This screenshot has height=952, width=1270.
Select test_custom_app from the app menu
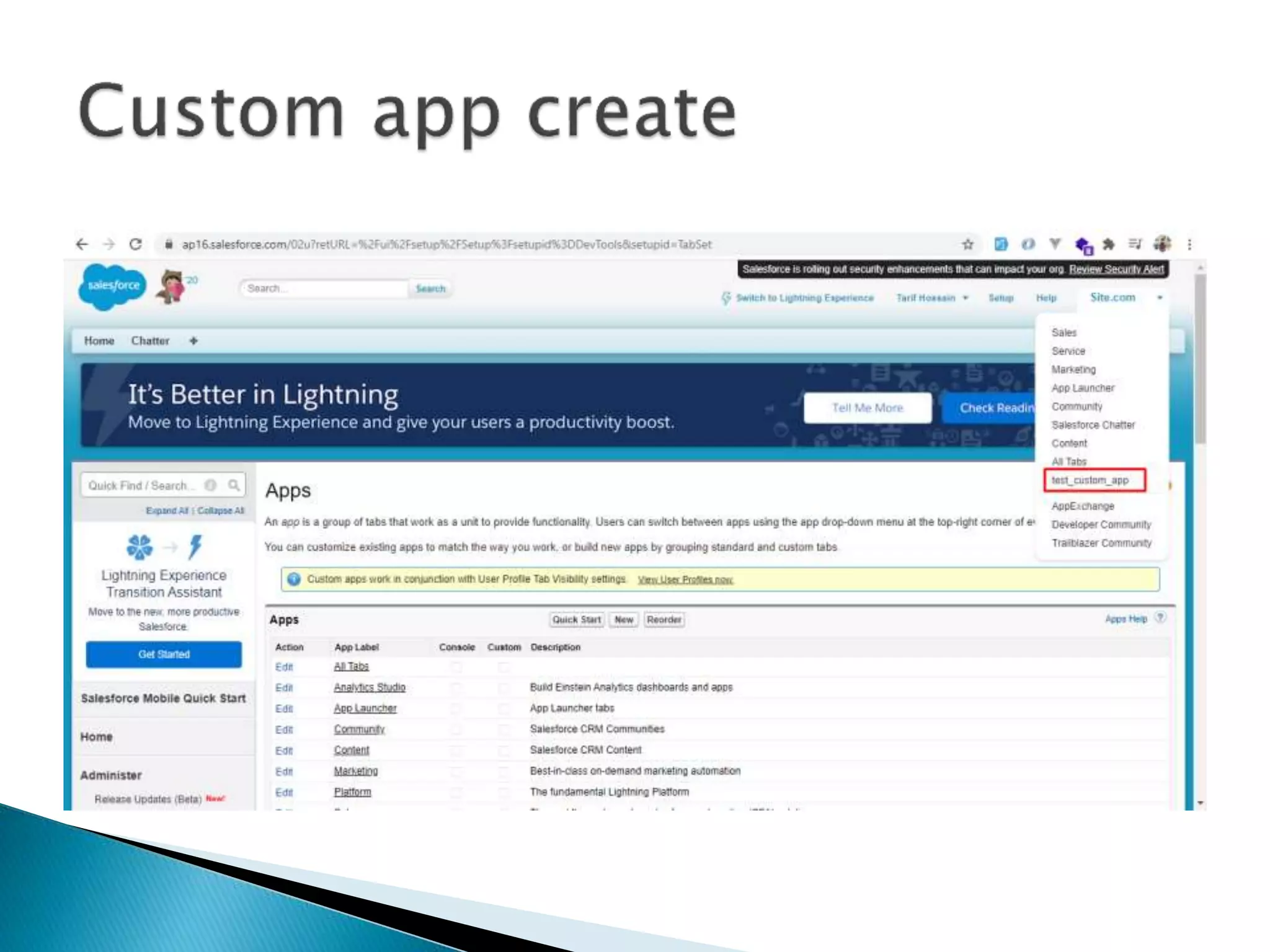(1090, 480)
